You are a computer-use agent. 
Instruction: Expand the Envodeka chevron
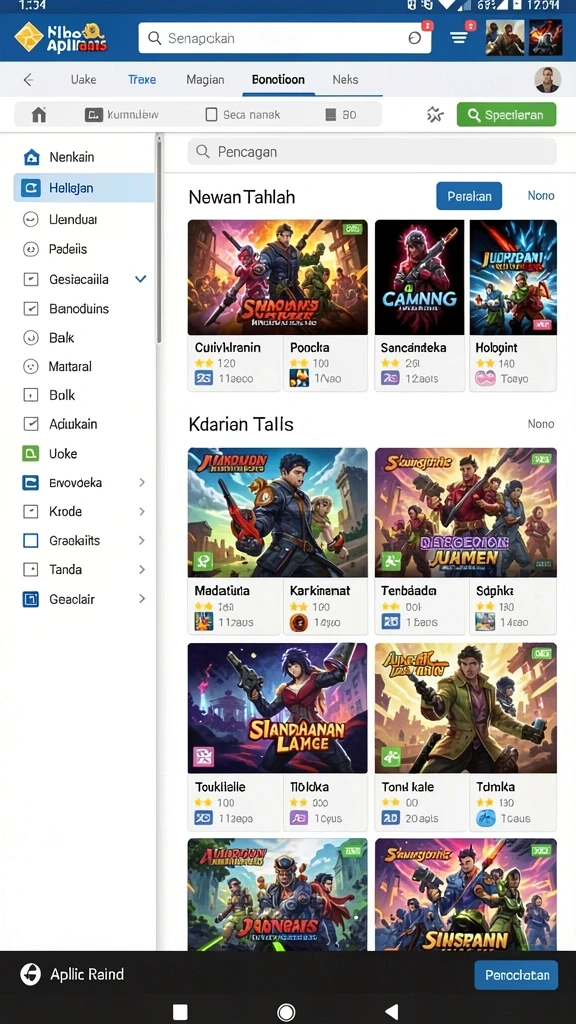tap(142, 483)
